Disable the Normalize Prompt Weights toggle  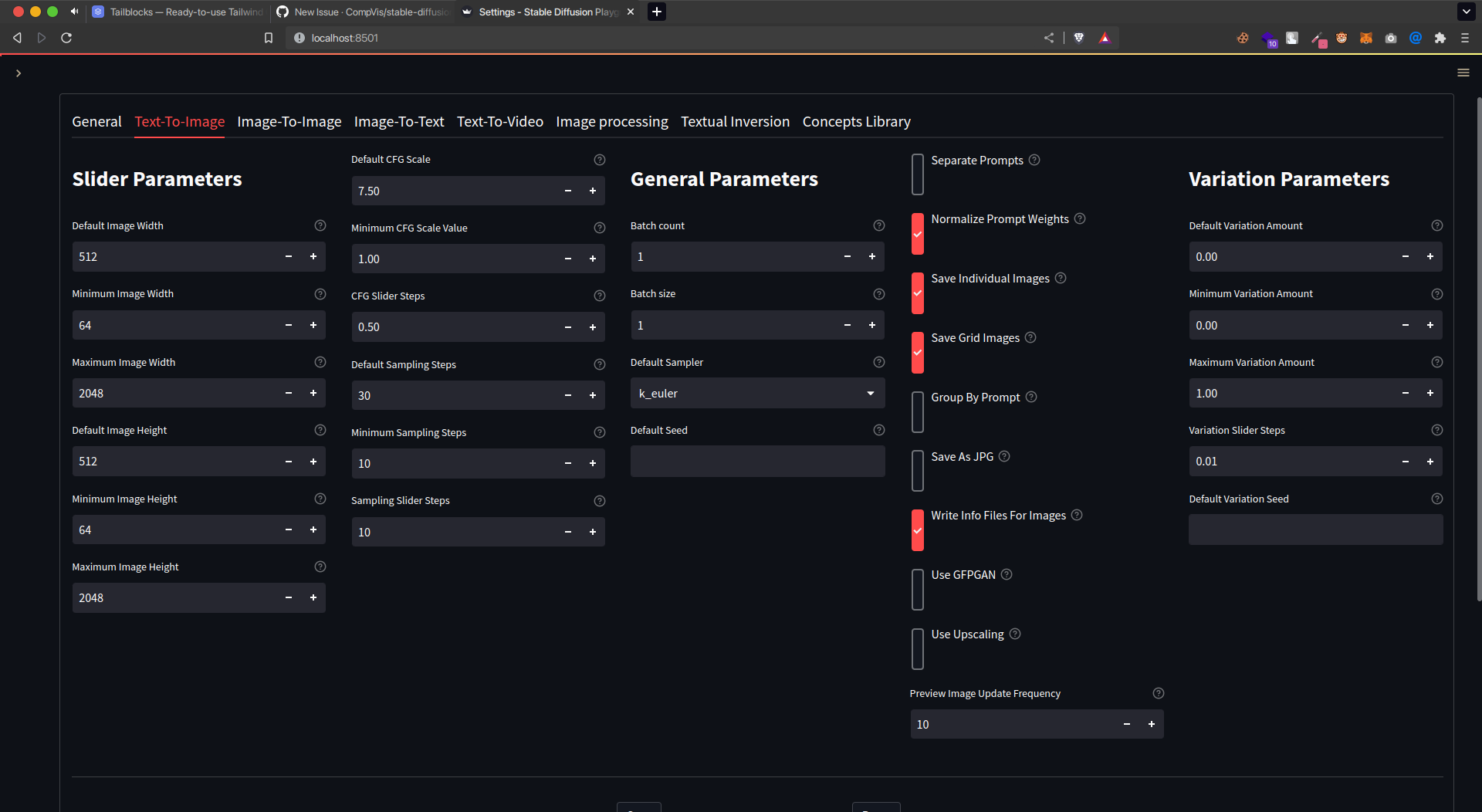(917, 233)
